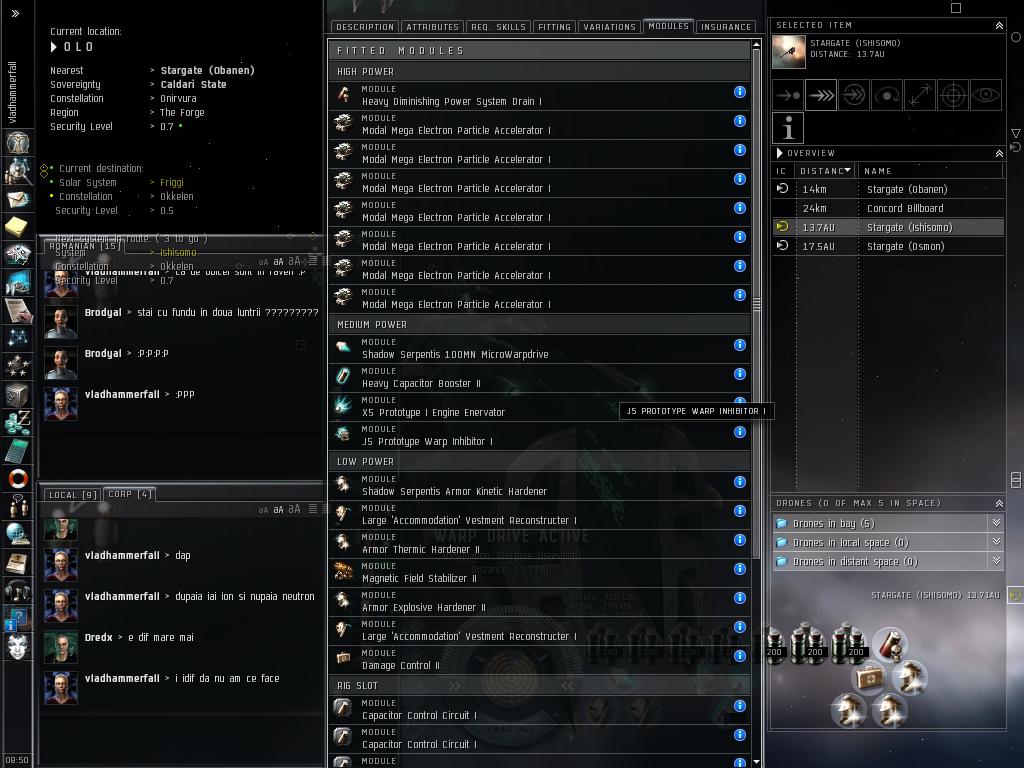Click Show Info button in Selected Item

[x=788, y=128]
